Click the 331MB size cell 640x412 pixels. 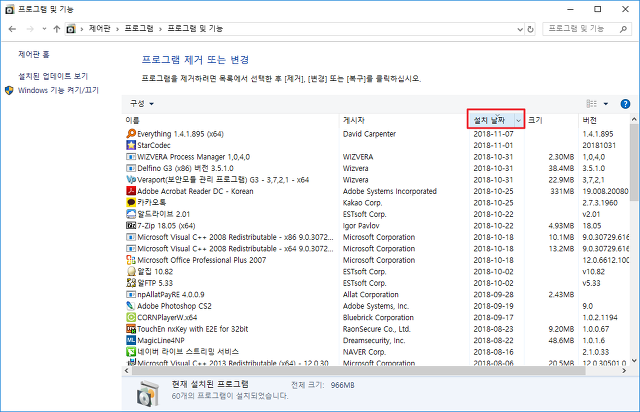point(562,191)
